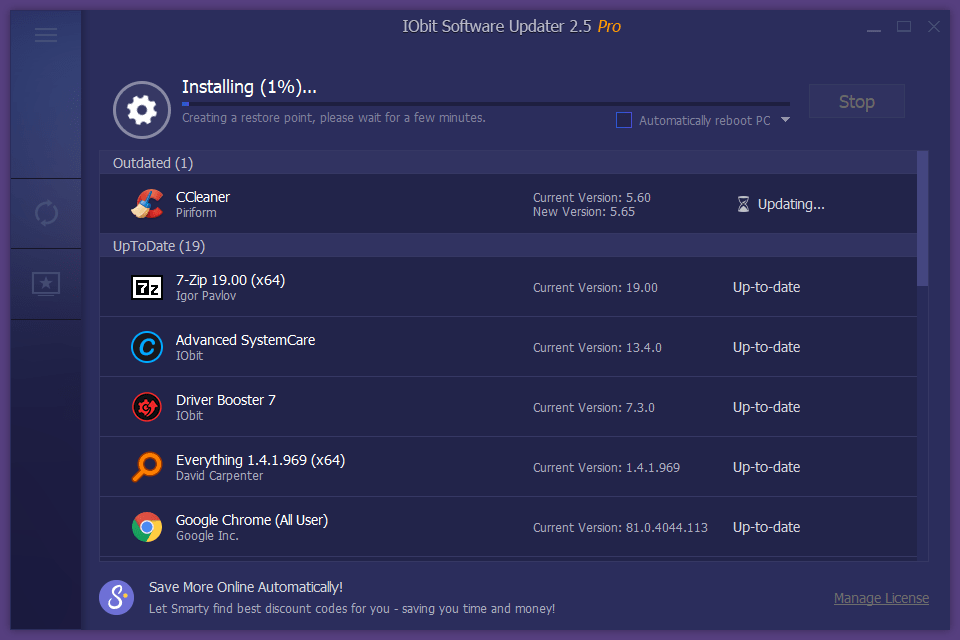Viewport: 960px width, 640px height.
Task: Open the Manage License link
Action: point(881,597)
